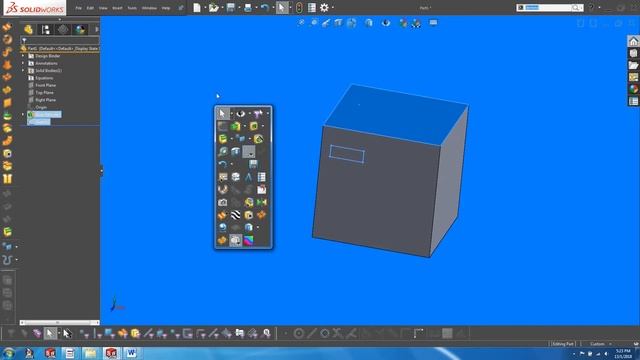The height and width of the screenshot is (360, 640).
Task: Open File Explorer folder icon in task pane
Action: pos(633,65)
